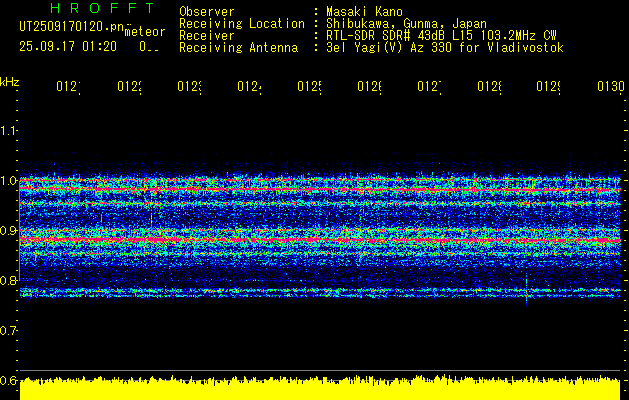Click the 1.1 kHz frequency label

click(8, 130)
